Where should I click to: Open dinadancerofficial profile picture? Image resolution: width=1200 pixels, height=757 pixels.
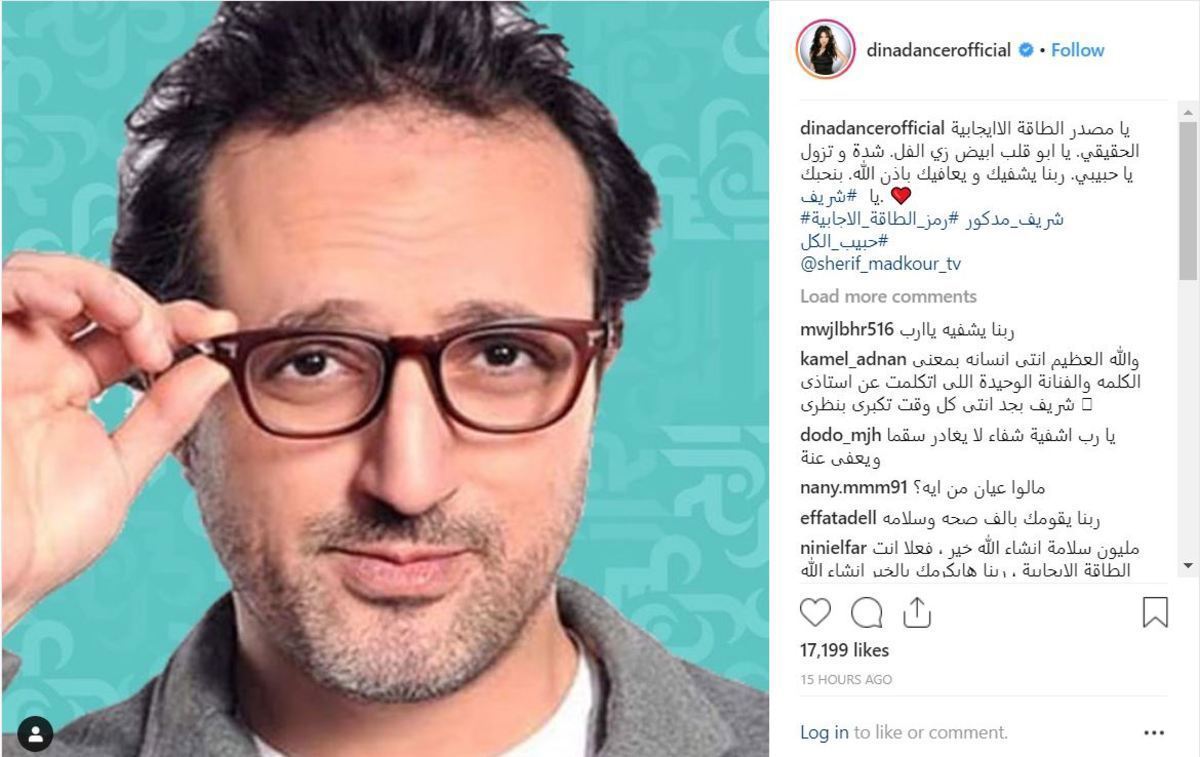tap(825, 49)
